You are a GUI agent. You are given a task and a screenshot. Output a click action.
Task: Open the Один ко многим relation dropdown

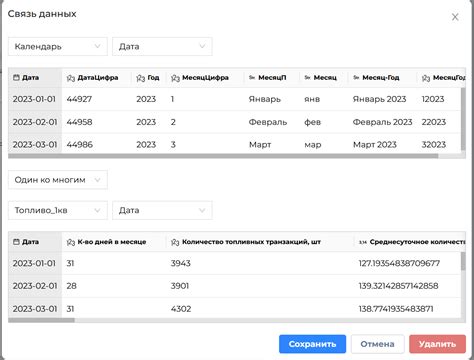point(58,180)
